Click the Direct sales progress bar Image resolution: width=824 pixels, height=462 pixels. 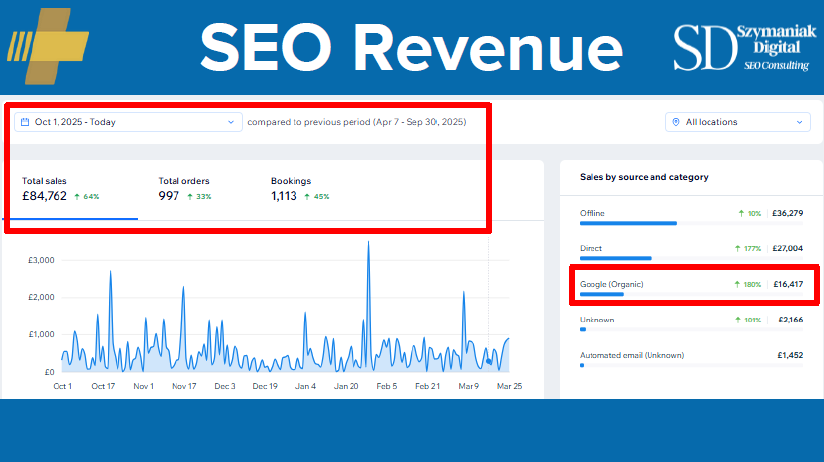(616, 258)
